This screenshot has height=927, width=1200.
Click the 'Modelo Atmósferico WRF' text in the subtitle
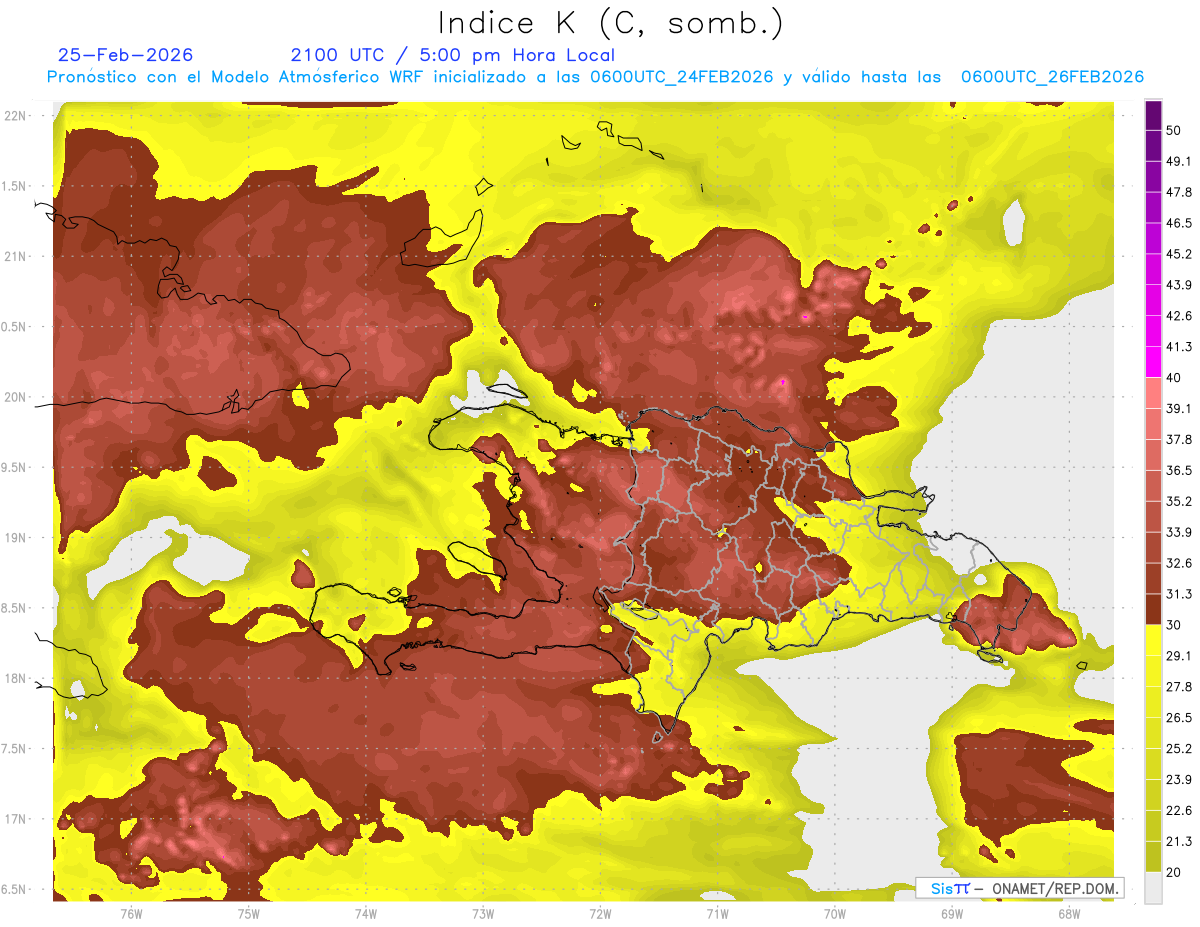coord(316,77)
